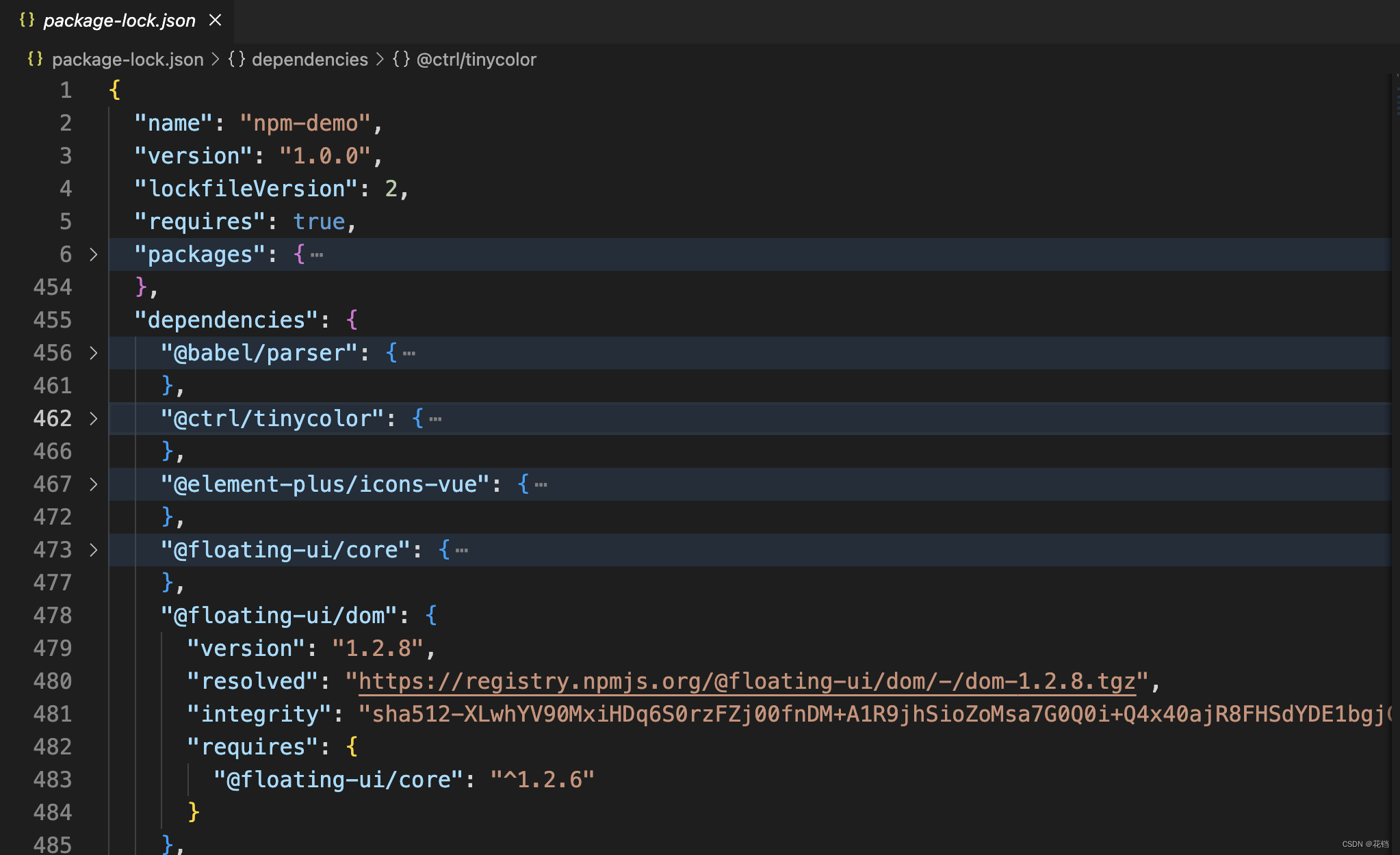
Task: Click line number 478 in the gutter
Action: pos(53,616)
